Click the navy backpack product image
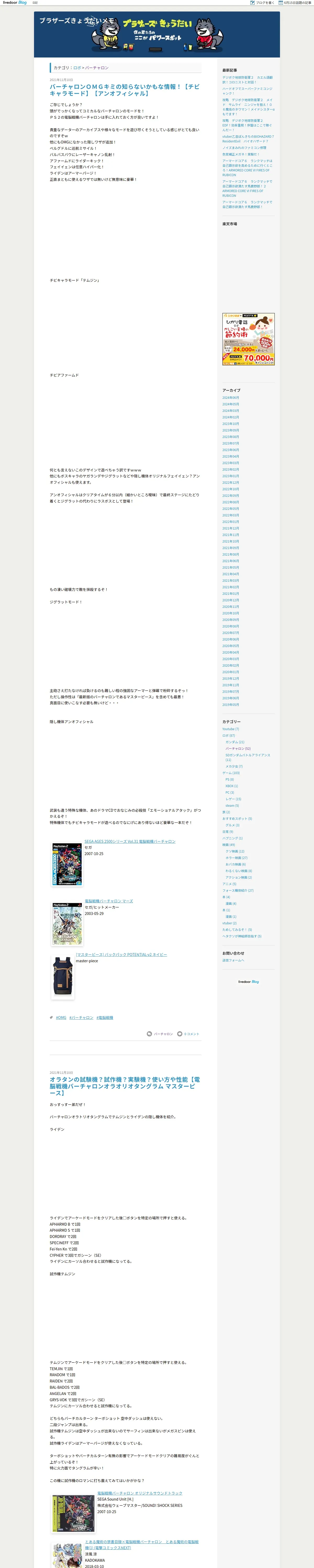Image resolution: width=314 pixels, height=1568 pixels. point(63,977)
